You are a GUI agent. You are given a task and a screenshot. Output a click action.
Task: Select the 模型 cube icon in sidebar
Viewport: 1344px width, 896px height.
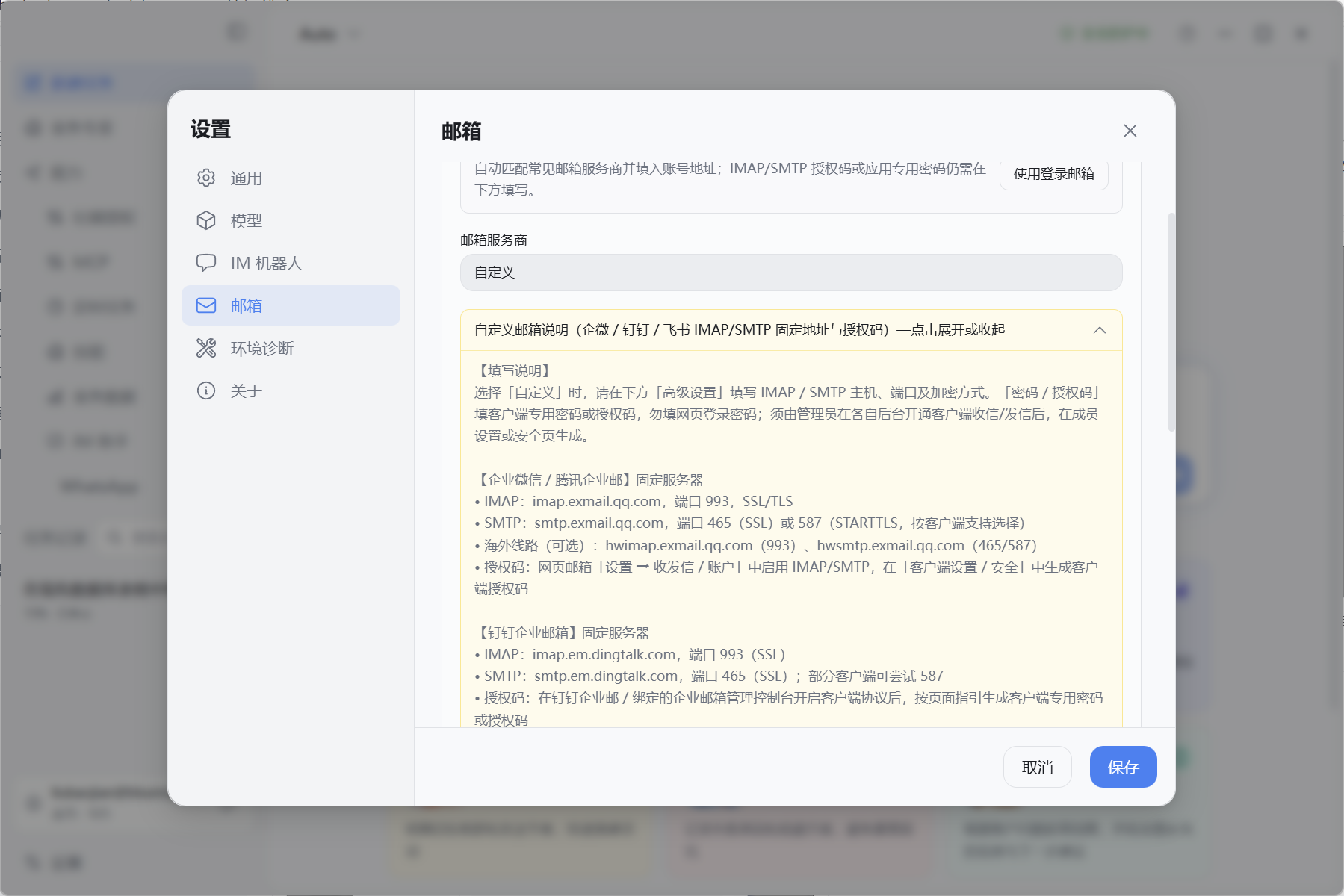[206, 220]
